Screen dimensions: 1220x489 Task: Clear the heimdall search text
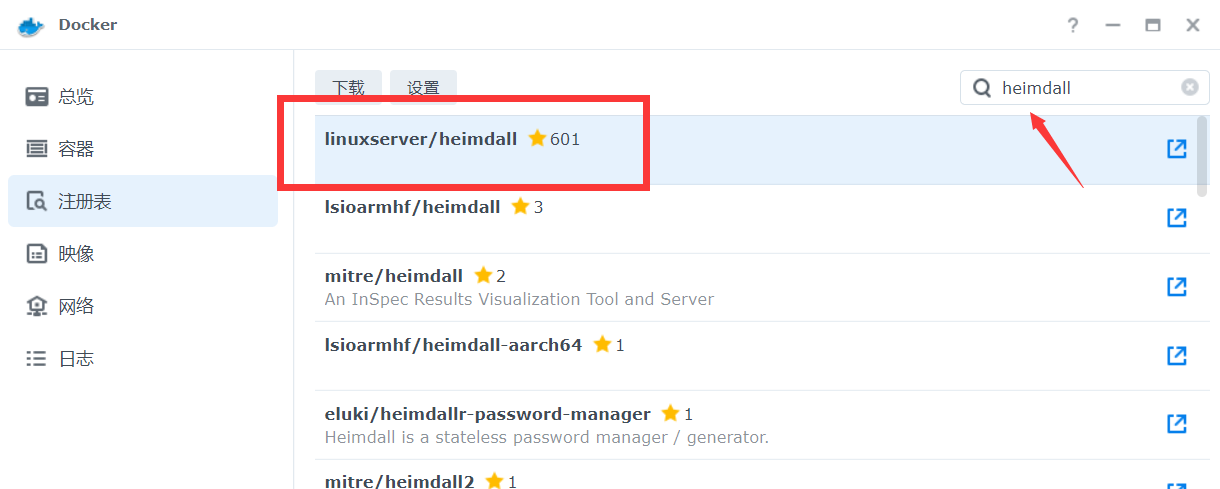point(1189,88)
